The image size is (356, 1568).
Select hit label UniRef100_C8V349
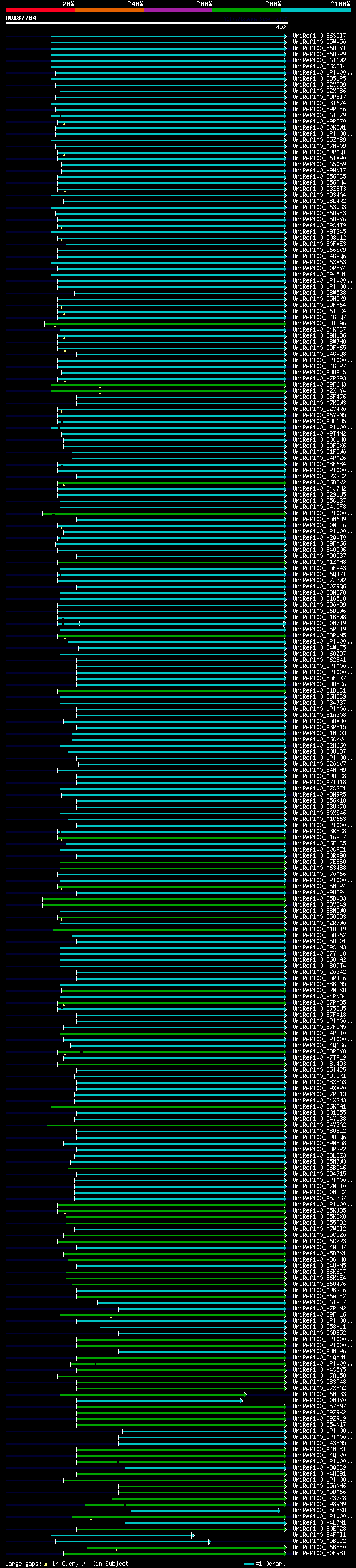tap(319, 904)
